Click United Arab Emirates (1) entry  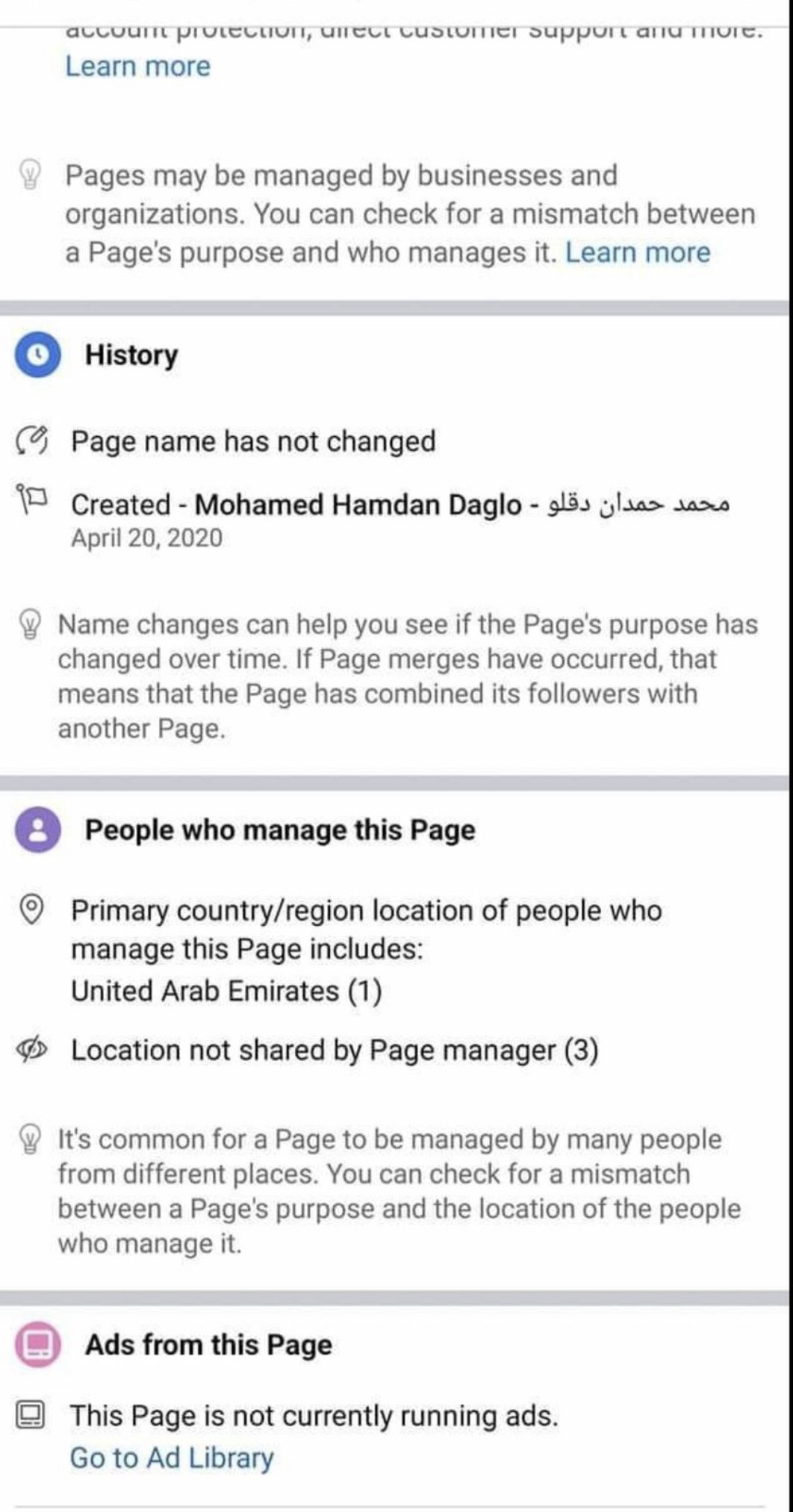[226, 991]
